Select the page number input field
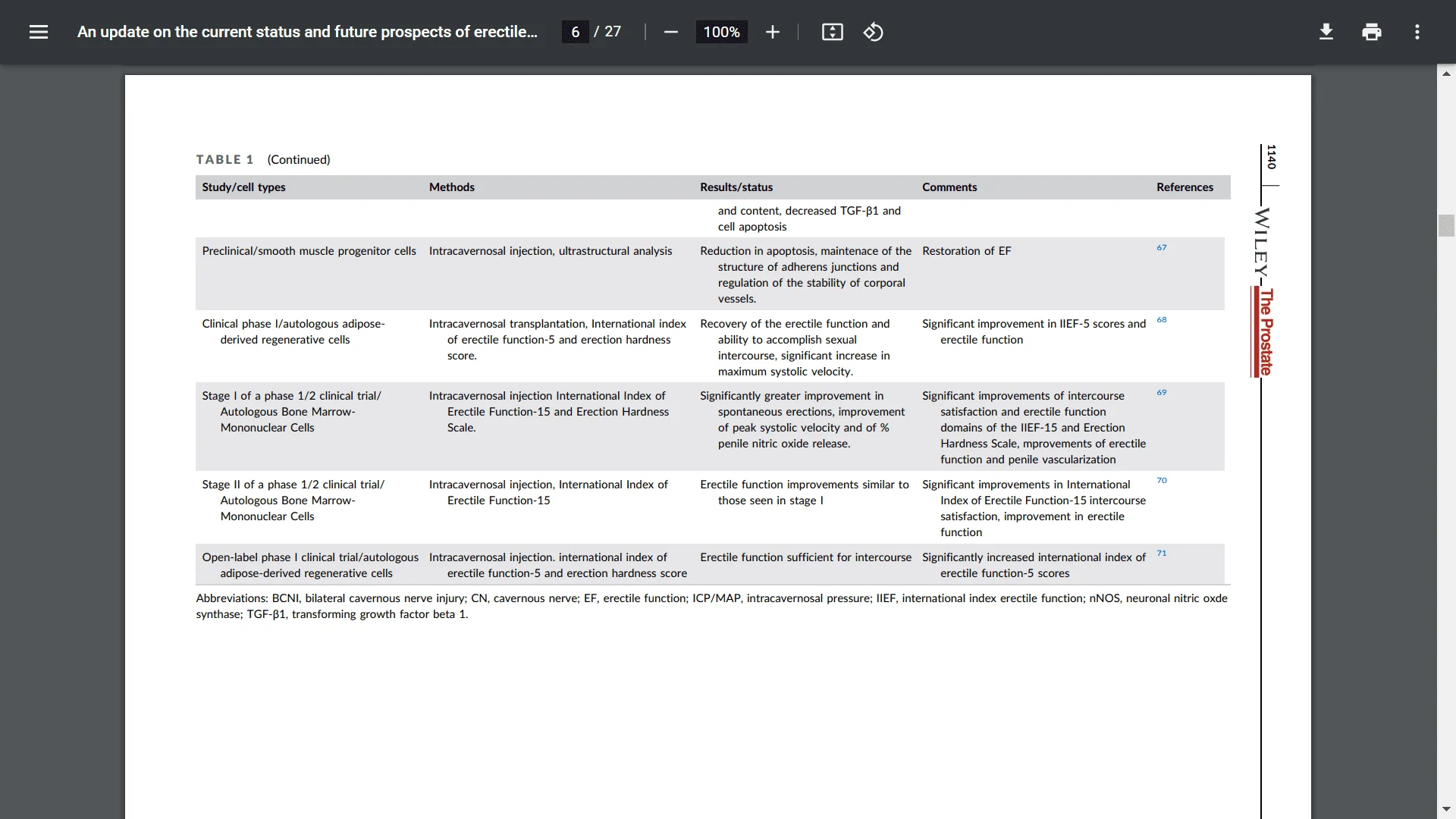Screen dimensions: 1456x819 (575, 32)
